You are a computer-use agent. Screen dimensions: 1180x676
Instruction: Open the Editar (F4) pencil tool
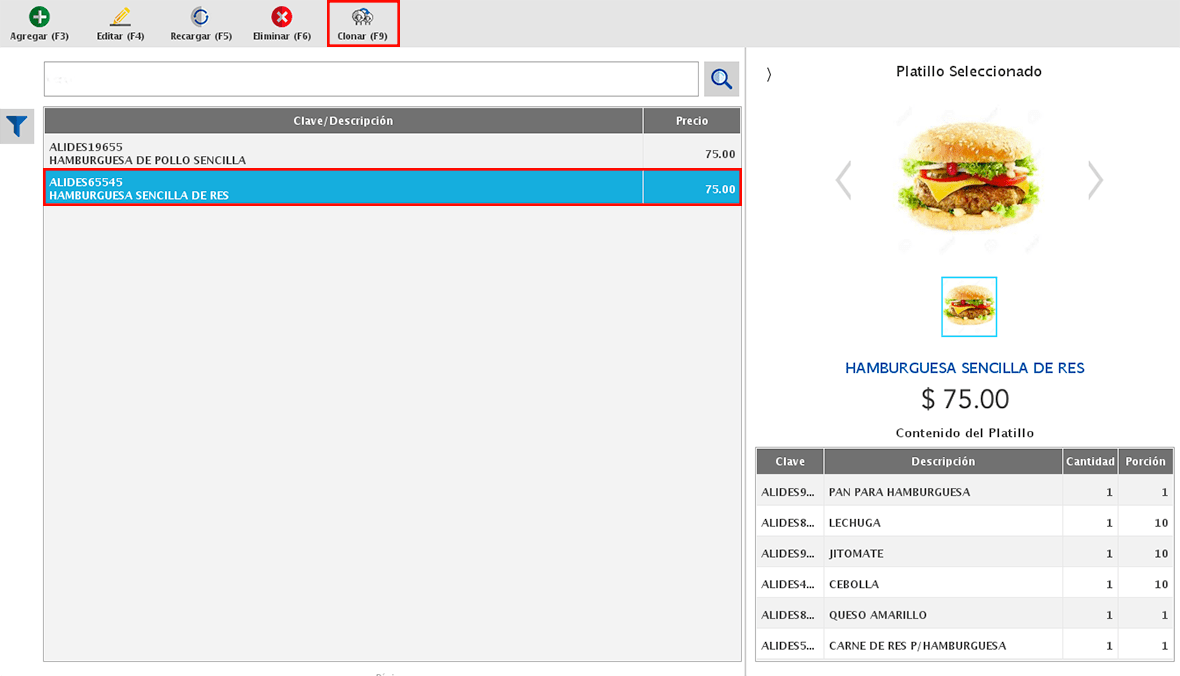[x=120, y=18]
